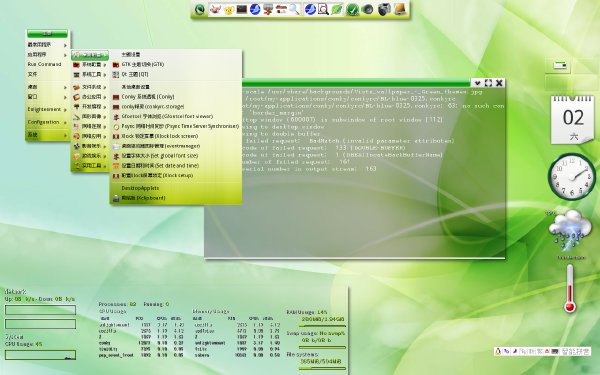
Task: Click the green title bar of main menu
Action: [47, 34]
